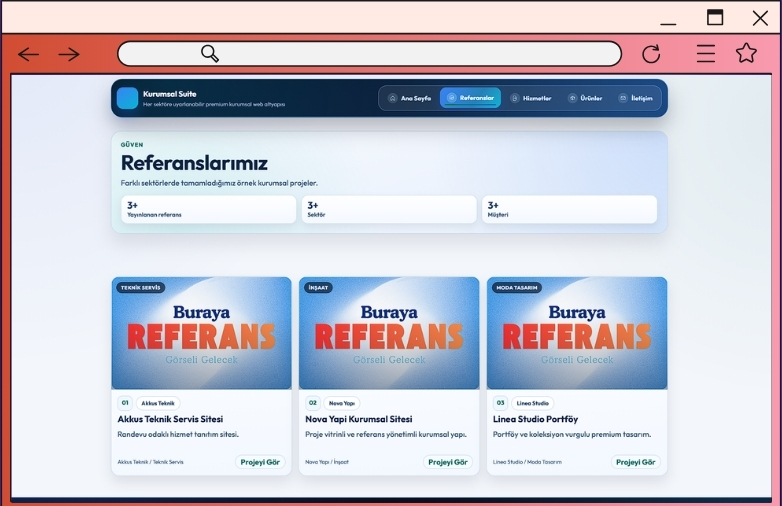782x506 pixels.
Task: Click the Nova Yapi Kurumsal Sitesi title
Action: pyautogui.click(x=358, y=419)
